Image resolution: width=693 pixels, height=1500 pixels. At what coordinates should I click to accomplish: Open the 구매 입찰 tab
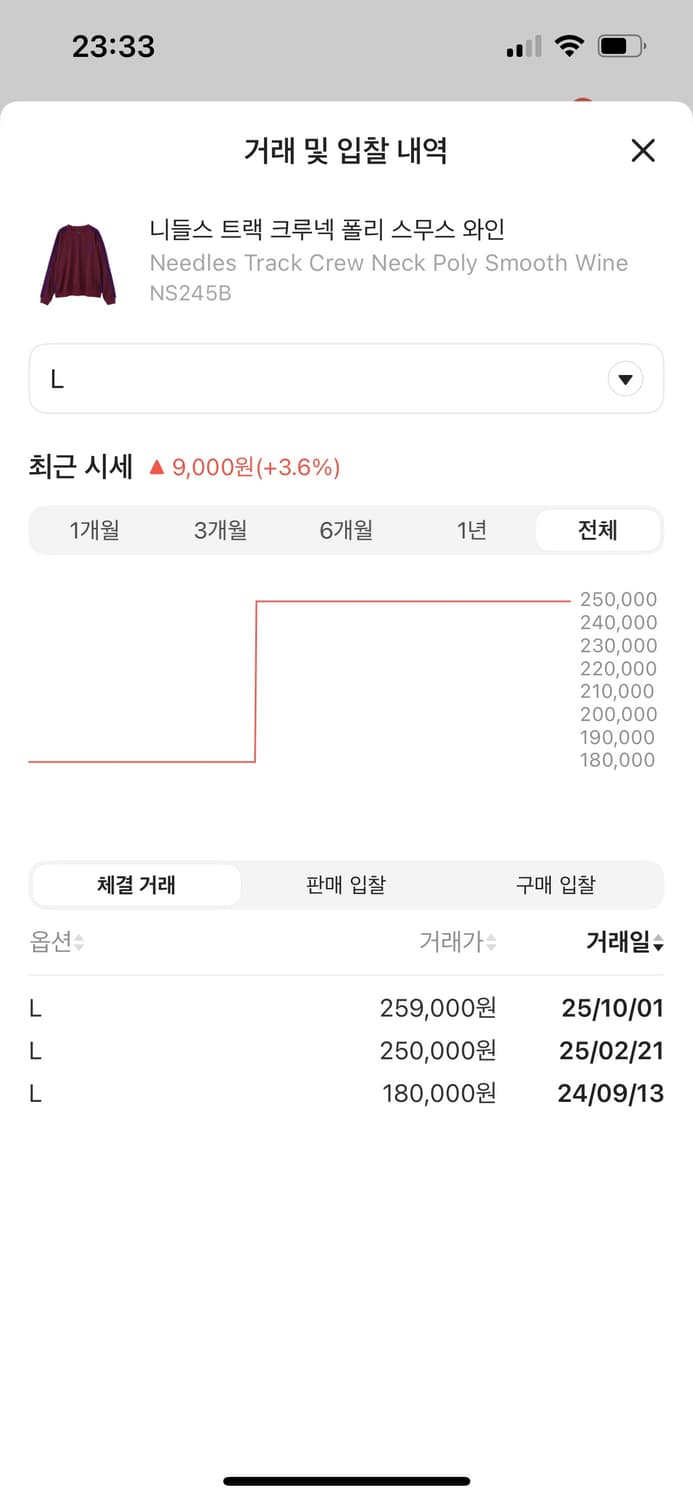coord(557,885)
